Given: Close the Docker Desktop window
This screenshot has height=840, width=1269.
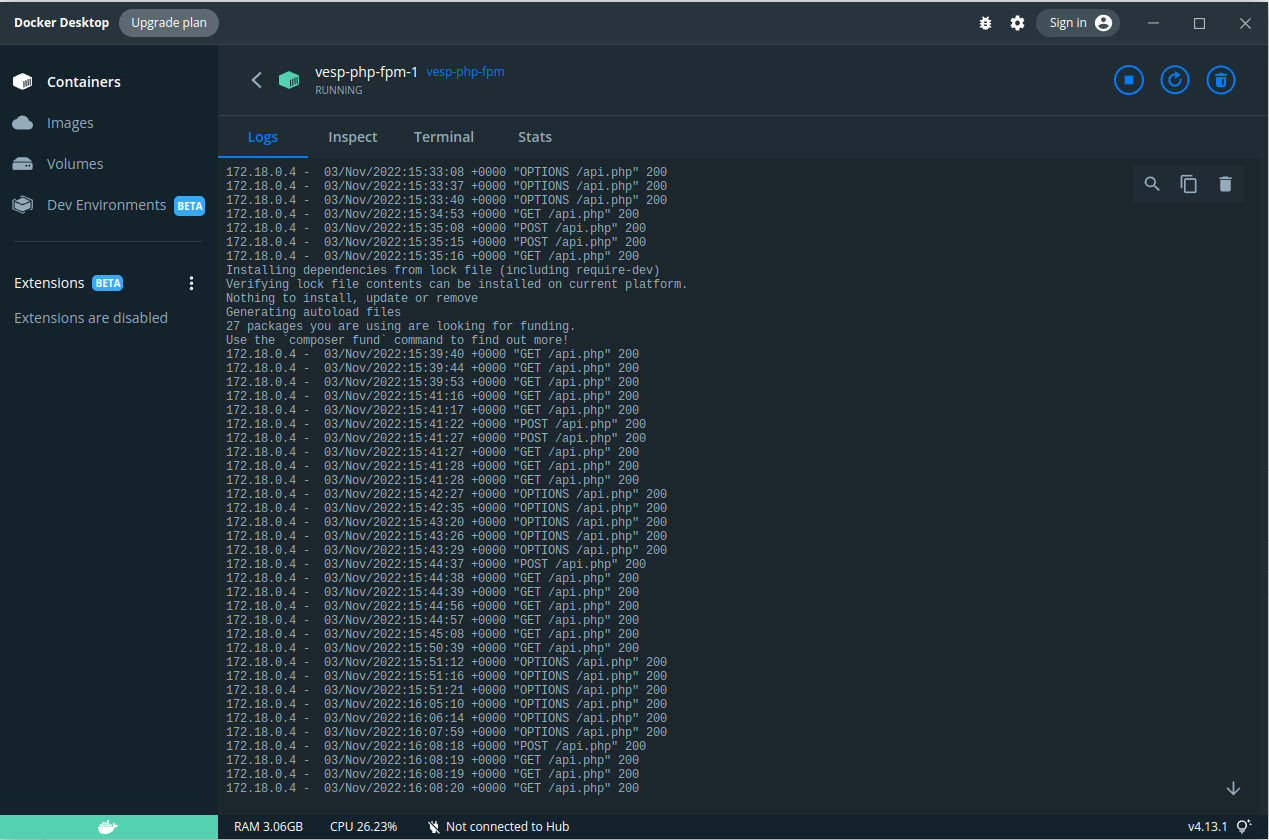Looking at the screenshot, I should coord(1246,23).
